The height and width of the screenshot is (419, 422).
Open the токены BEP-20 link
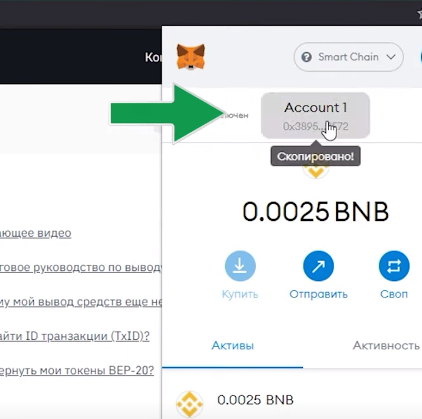77,370
